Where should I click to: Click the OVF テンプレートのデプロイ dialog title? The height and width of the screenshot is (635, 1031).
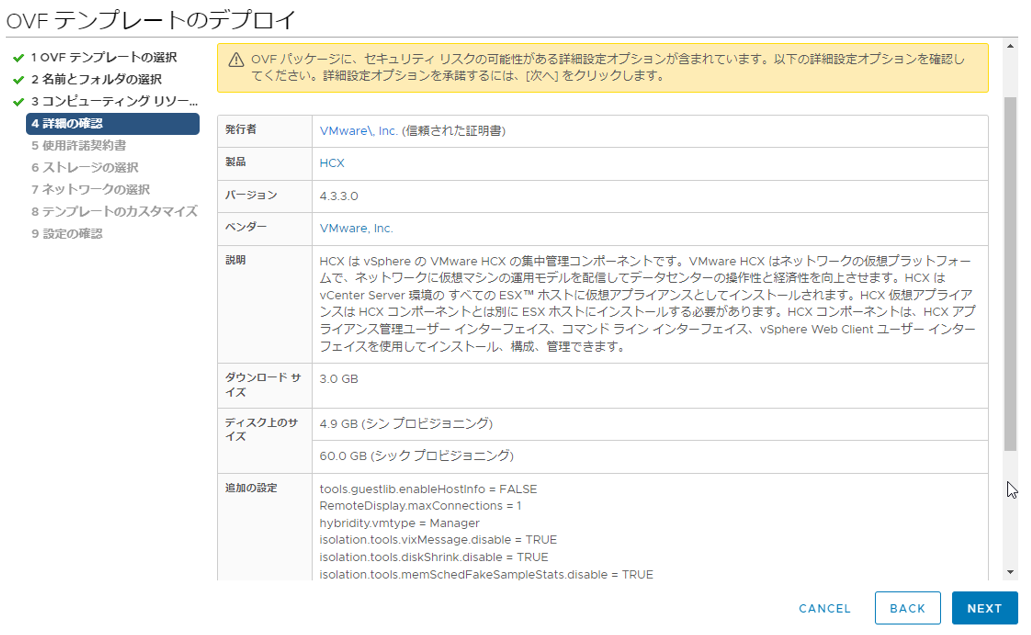click(151, 20)
